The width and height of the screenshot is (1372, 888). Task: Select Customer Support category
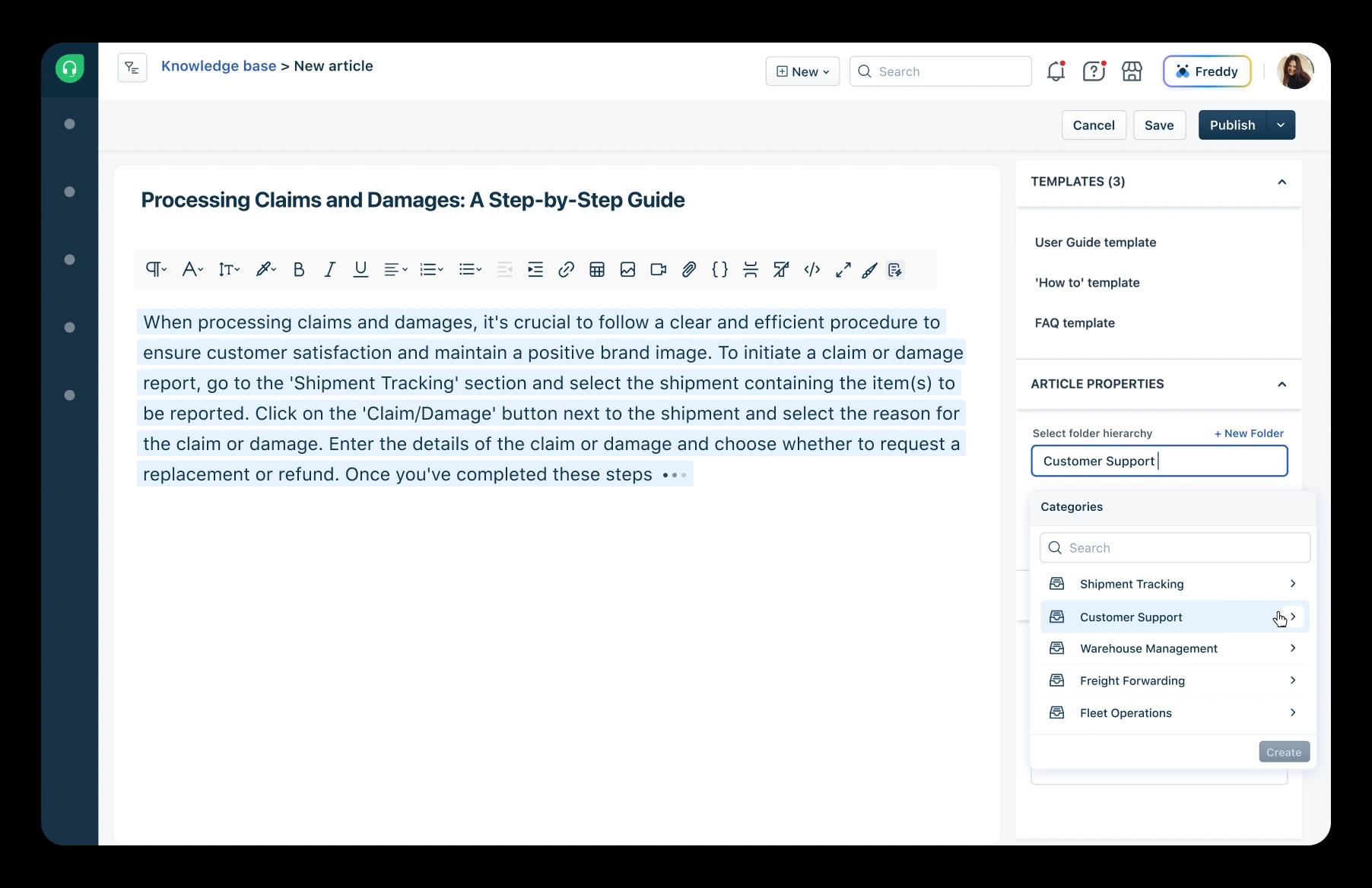click(1175, 617)
